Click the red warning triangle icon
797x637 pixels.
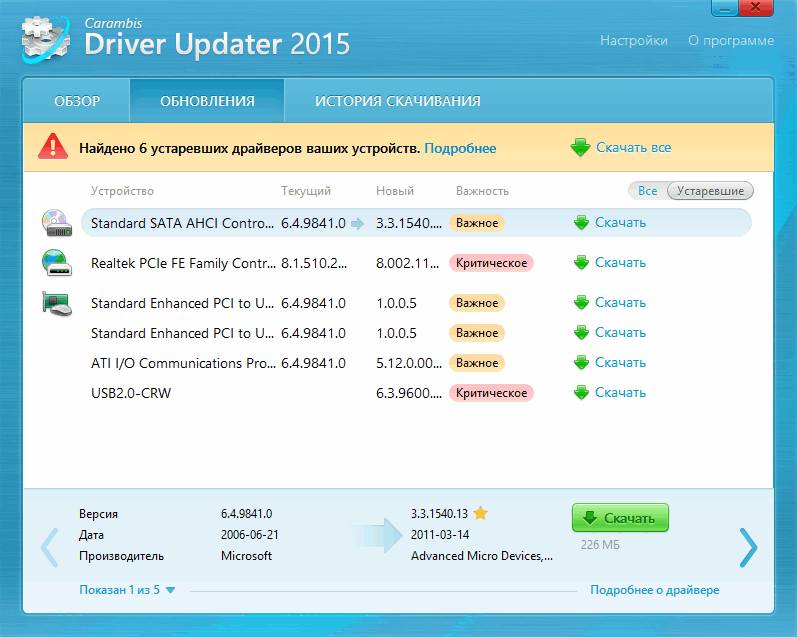point(53,146)
